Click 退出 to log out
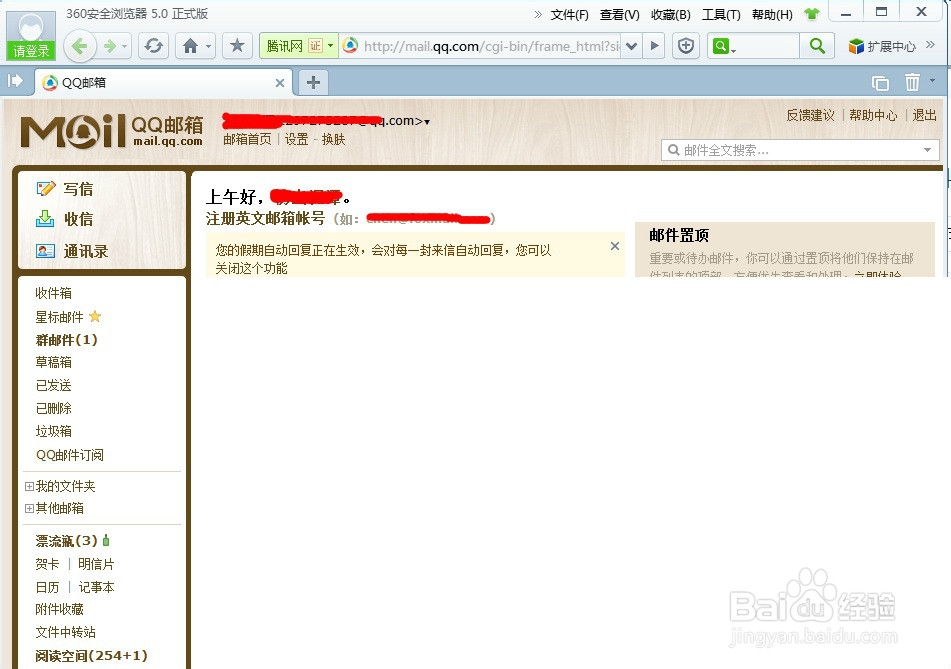Screen dimensions: 951x669 tap(924, 115)
